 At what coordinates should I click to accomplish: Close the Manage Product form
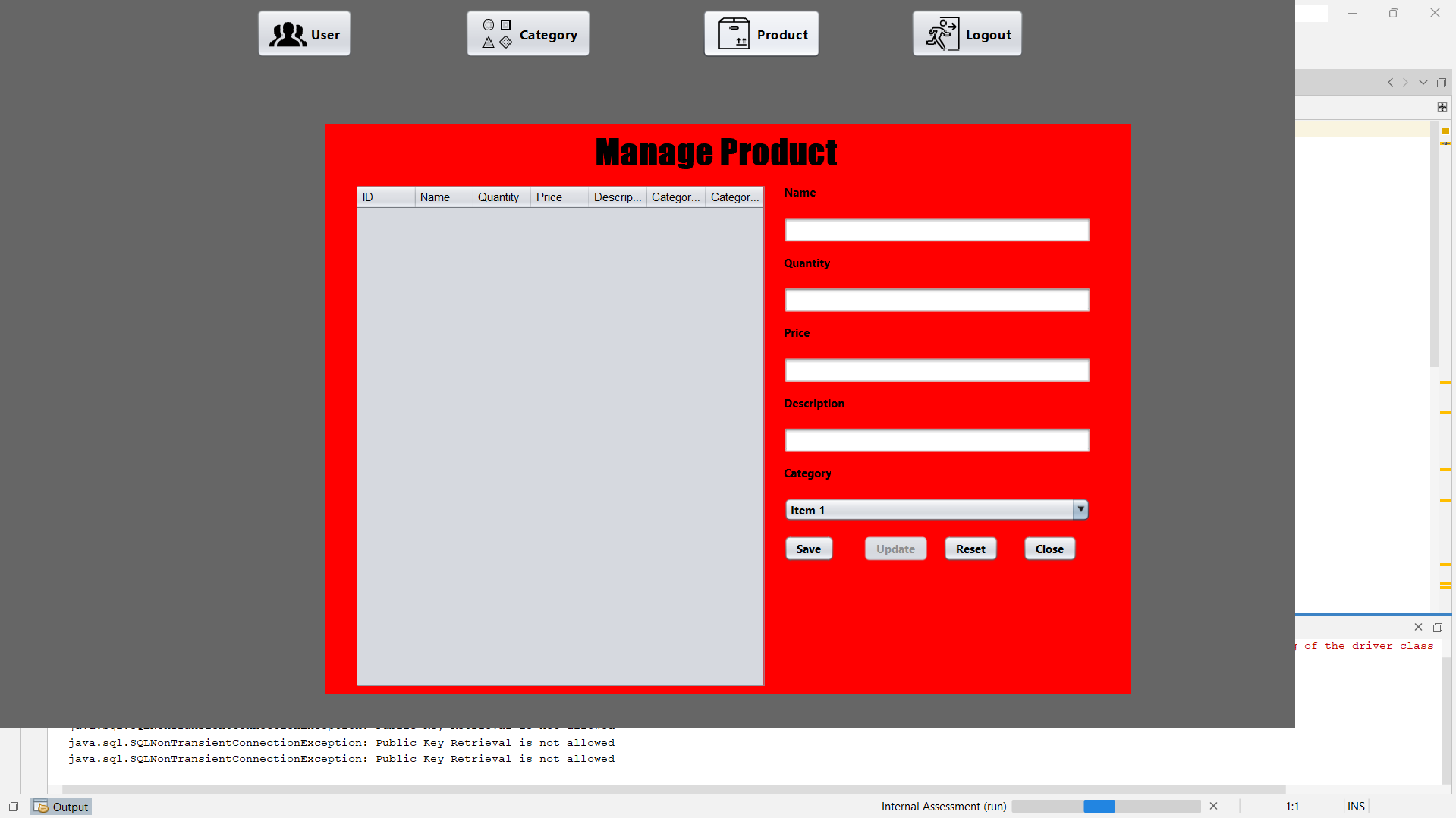1049,548
